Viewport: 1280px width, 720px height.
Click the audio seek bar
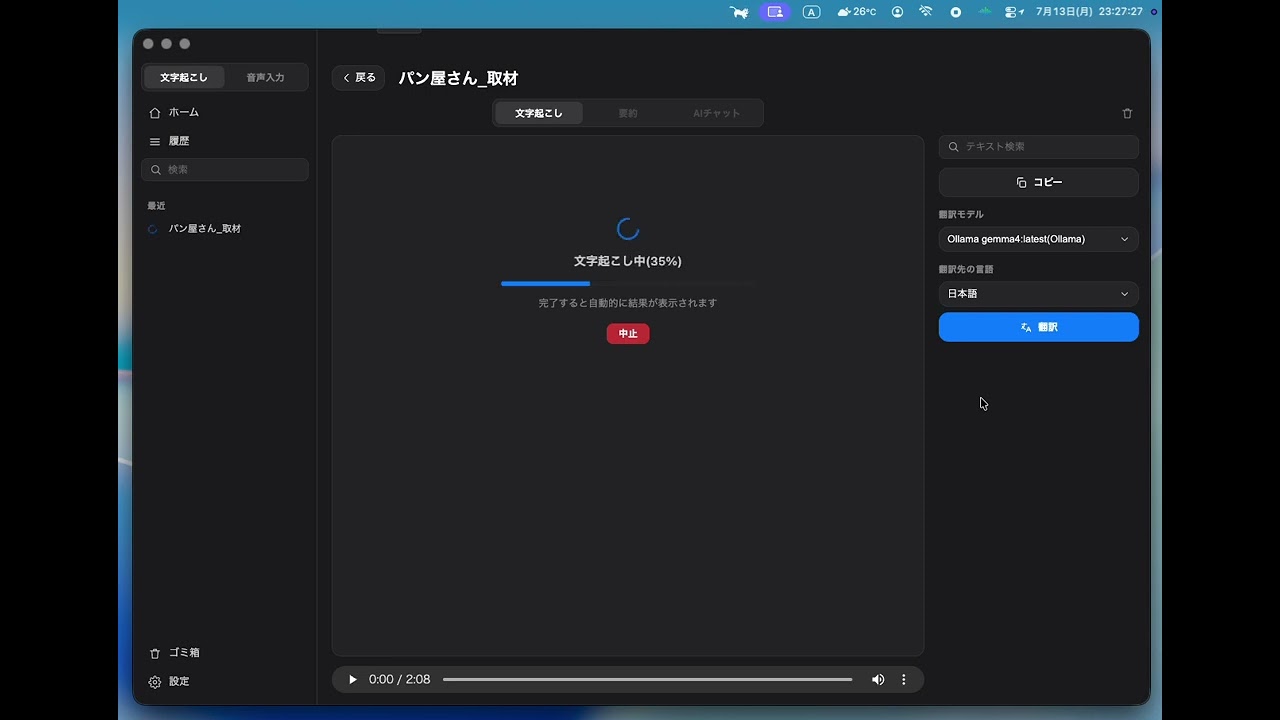click(x=647, y=680)
